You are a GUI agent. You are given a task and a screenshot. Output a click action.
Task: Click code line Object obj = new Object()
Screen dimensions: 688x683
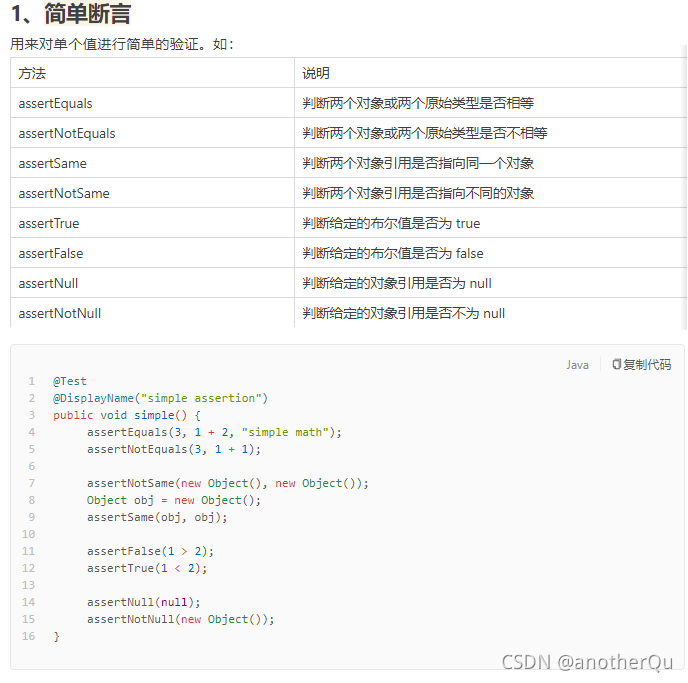[x=174, y=501]
